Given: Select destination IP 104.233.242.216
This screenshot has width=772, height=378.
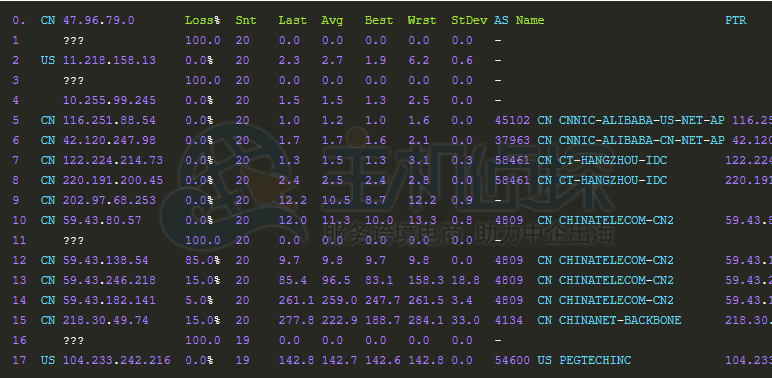Looking at the screenshot, I should [117, 360].
